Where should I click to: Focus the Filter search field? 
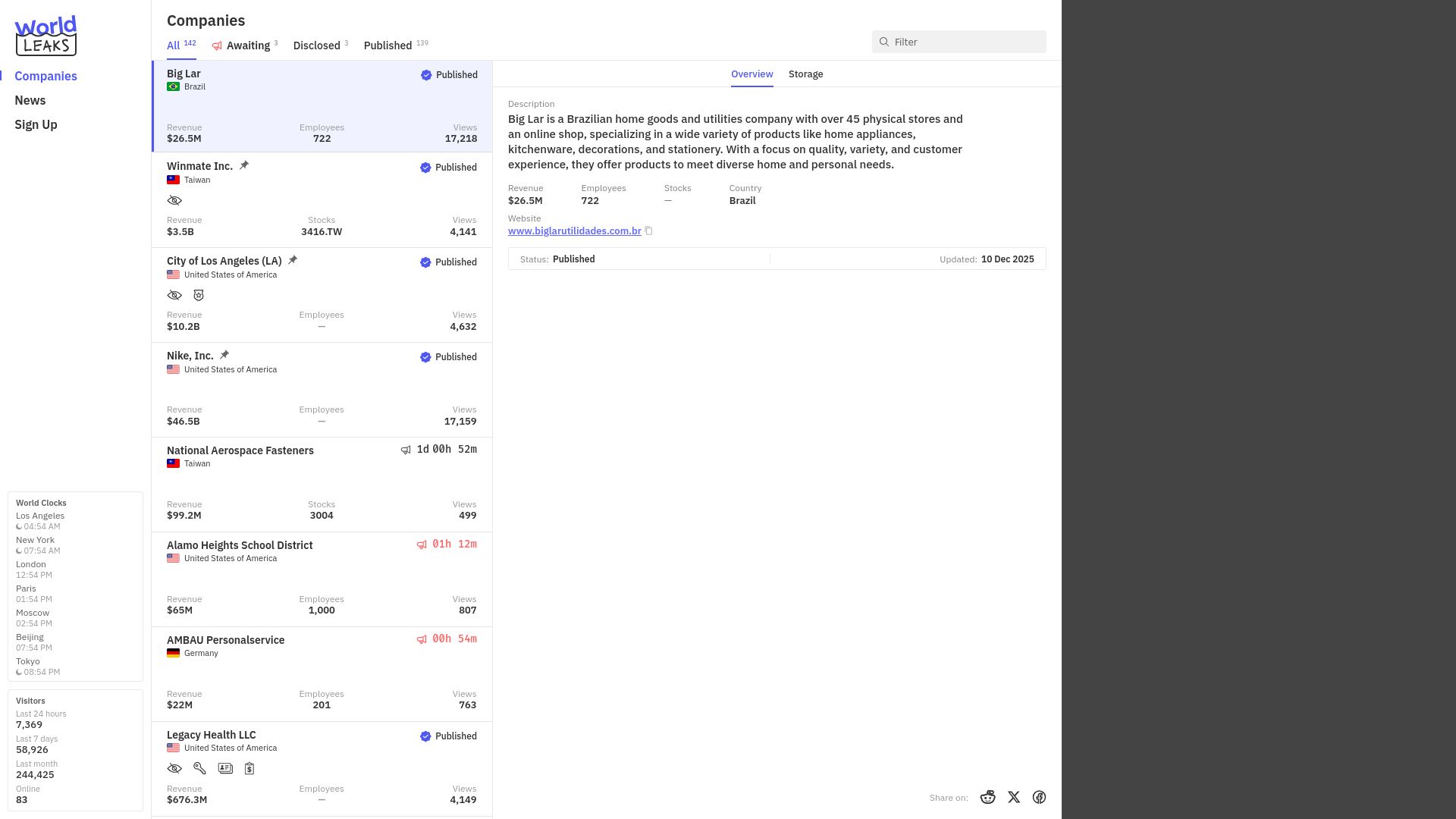959,42
